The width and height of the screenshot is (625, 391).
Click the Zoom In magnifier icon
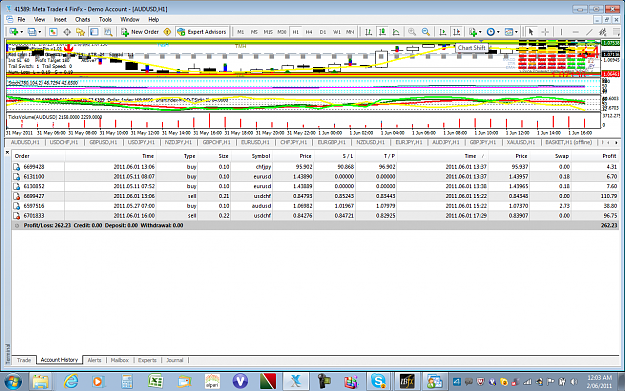[x=412, y=32]
